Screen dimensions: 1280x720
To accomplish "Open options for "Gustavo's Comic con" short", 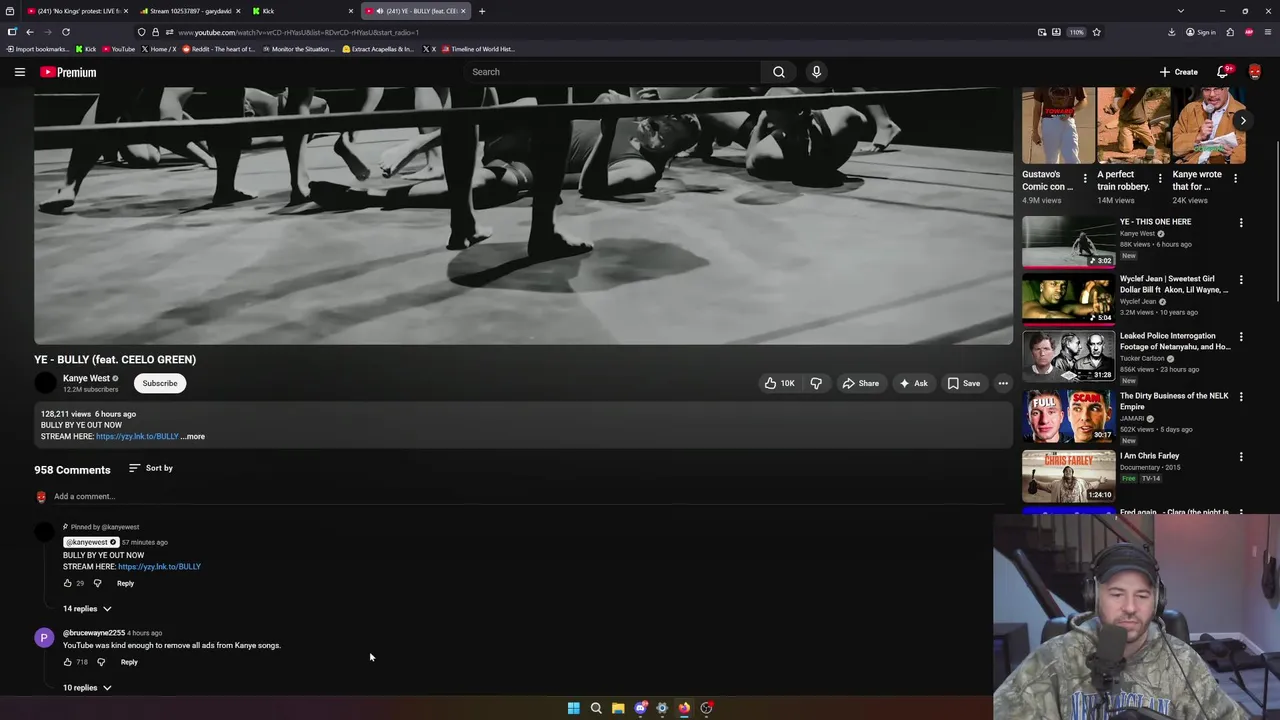I will point(1085,179).
